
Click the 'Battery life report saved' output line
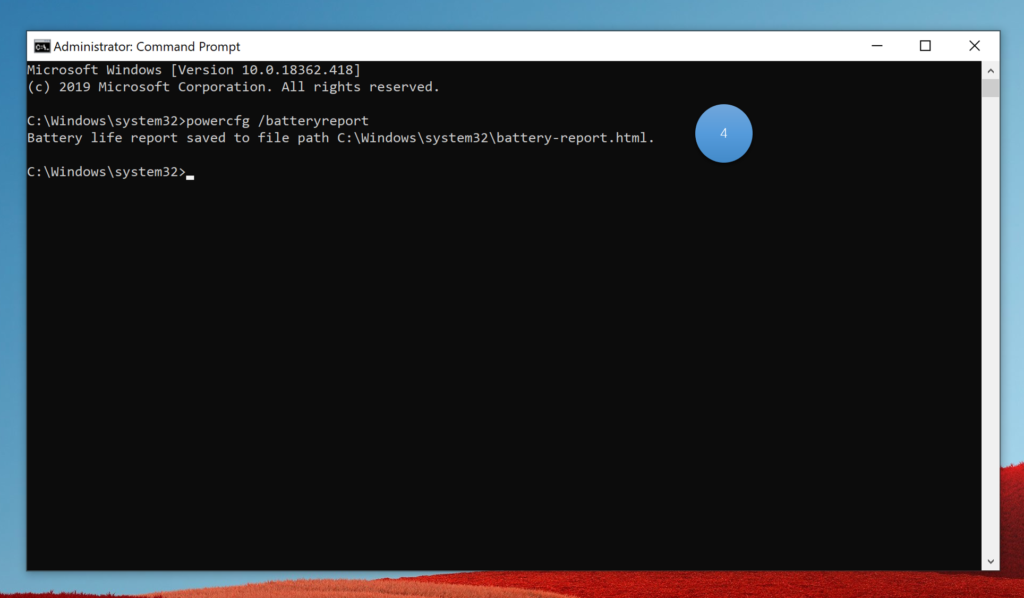[340, 138]
